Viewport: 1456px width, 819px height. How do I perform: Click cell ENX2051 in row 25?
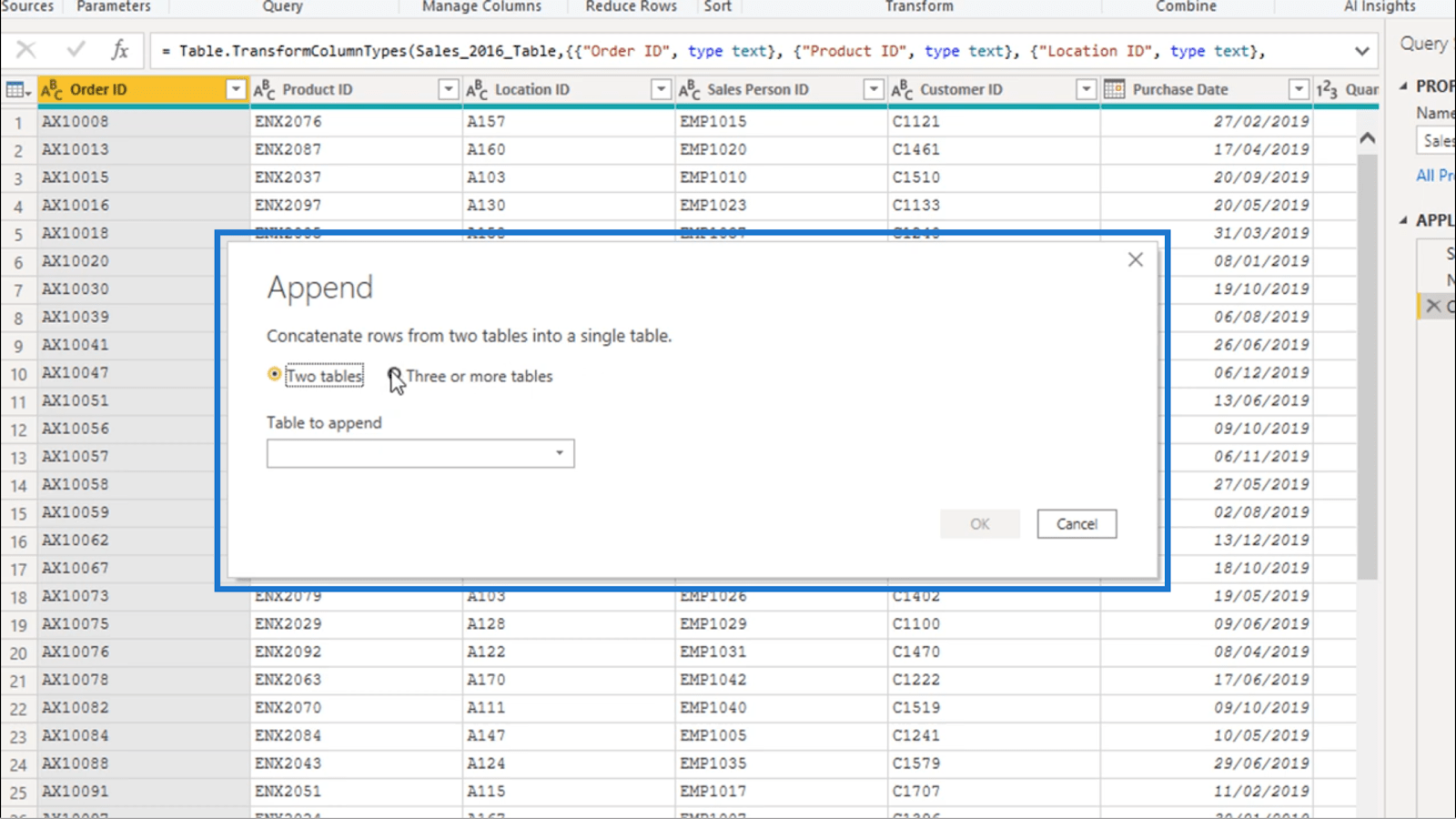tap(356, 792)
